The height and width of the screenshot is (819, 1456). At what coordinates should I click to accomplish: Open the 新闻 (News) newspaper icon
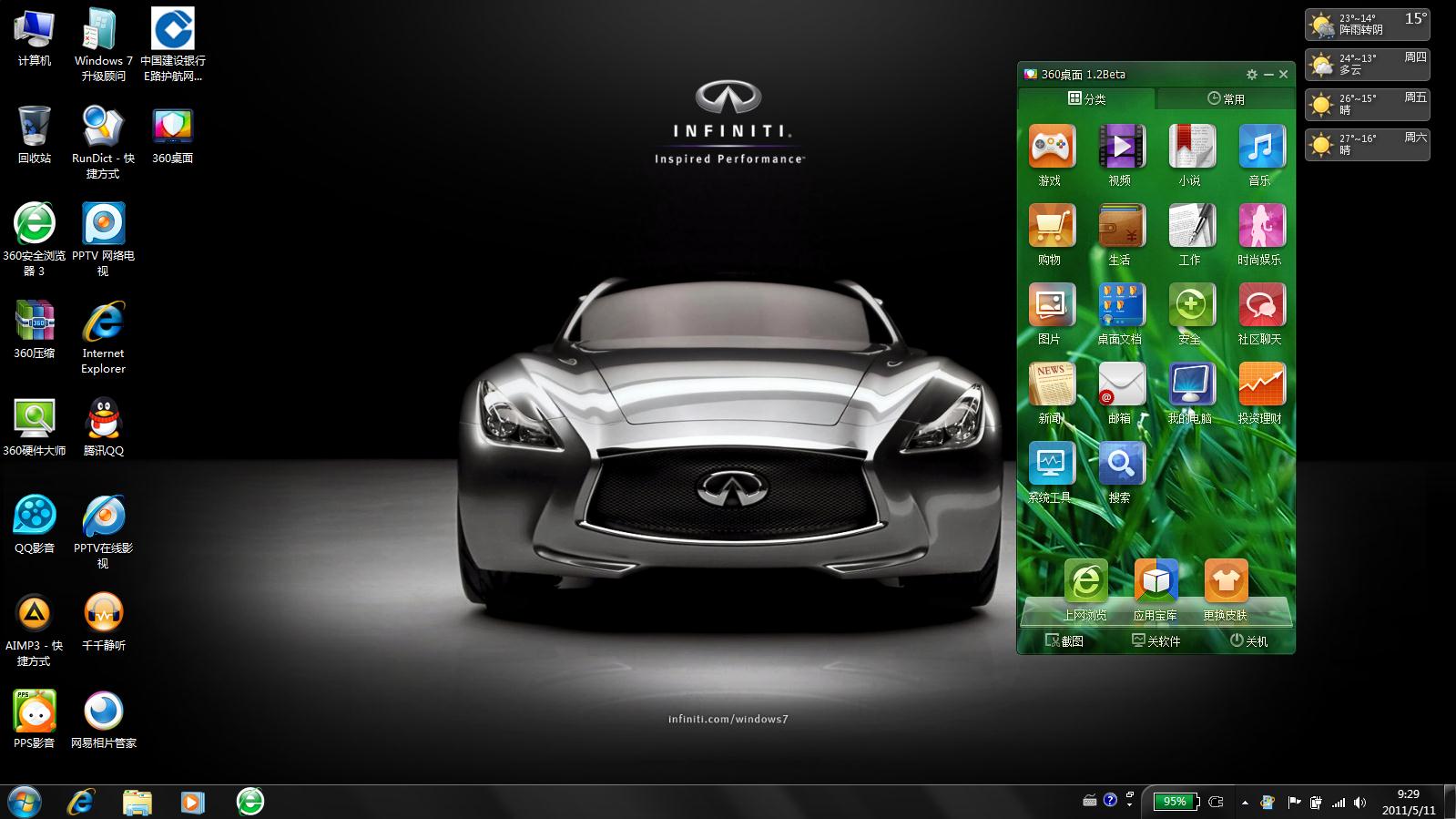click(1051, 384)
